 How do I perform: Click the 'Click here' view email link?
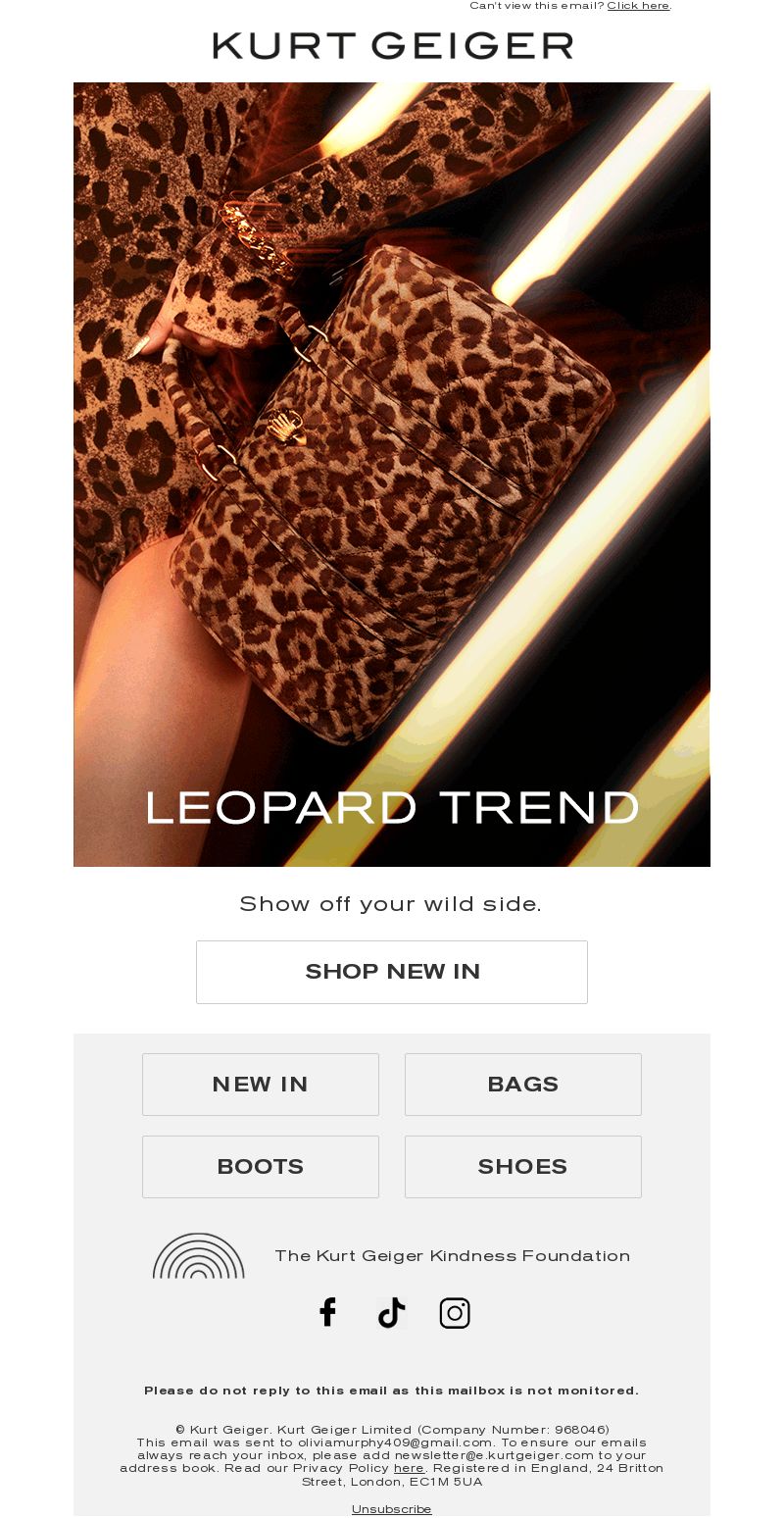pyautogui.click(x=638, y=6)
